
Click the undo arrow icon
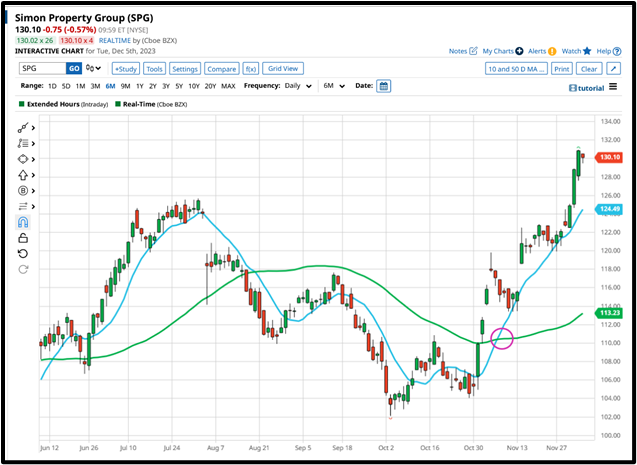click(x=23, y=254)
